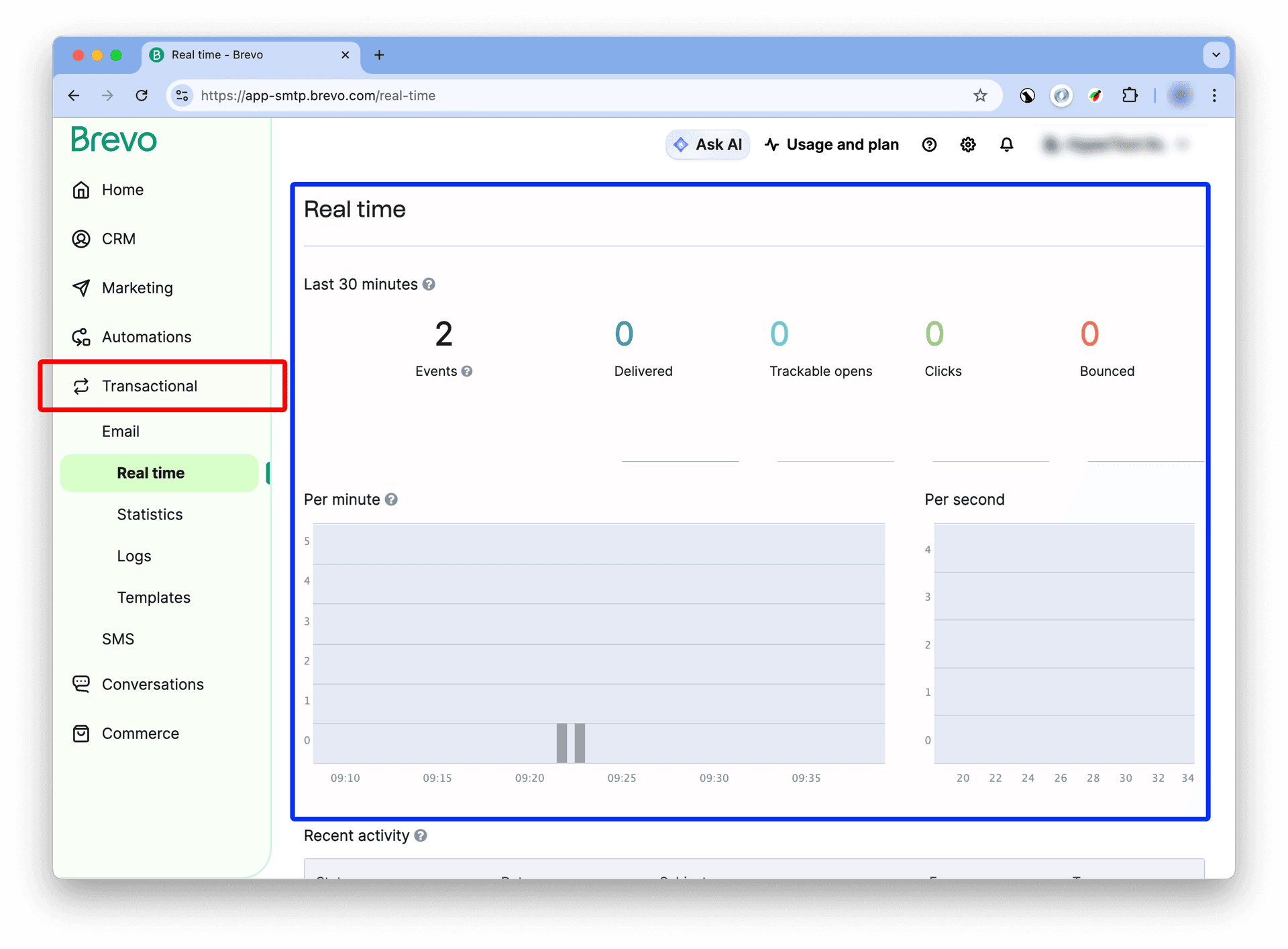Screen dimensions: 1288x949
Task: Open the help question-mark icon in header
Action: tap(929, 144)
